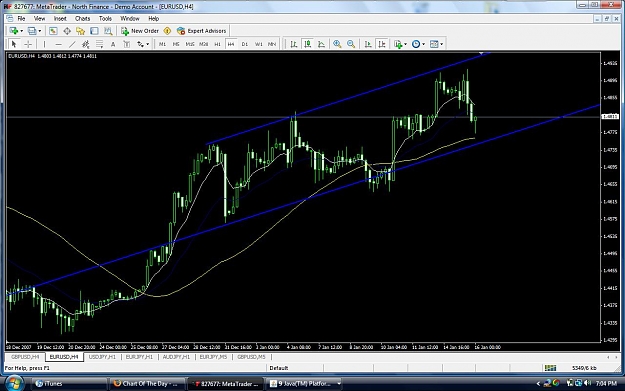The image size is (625, 391).
Task: Expand the templates dropdown arrow
Action: [x=441, y=44]
